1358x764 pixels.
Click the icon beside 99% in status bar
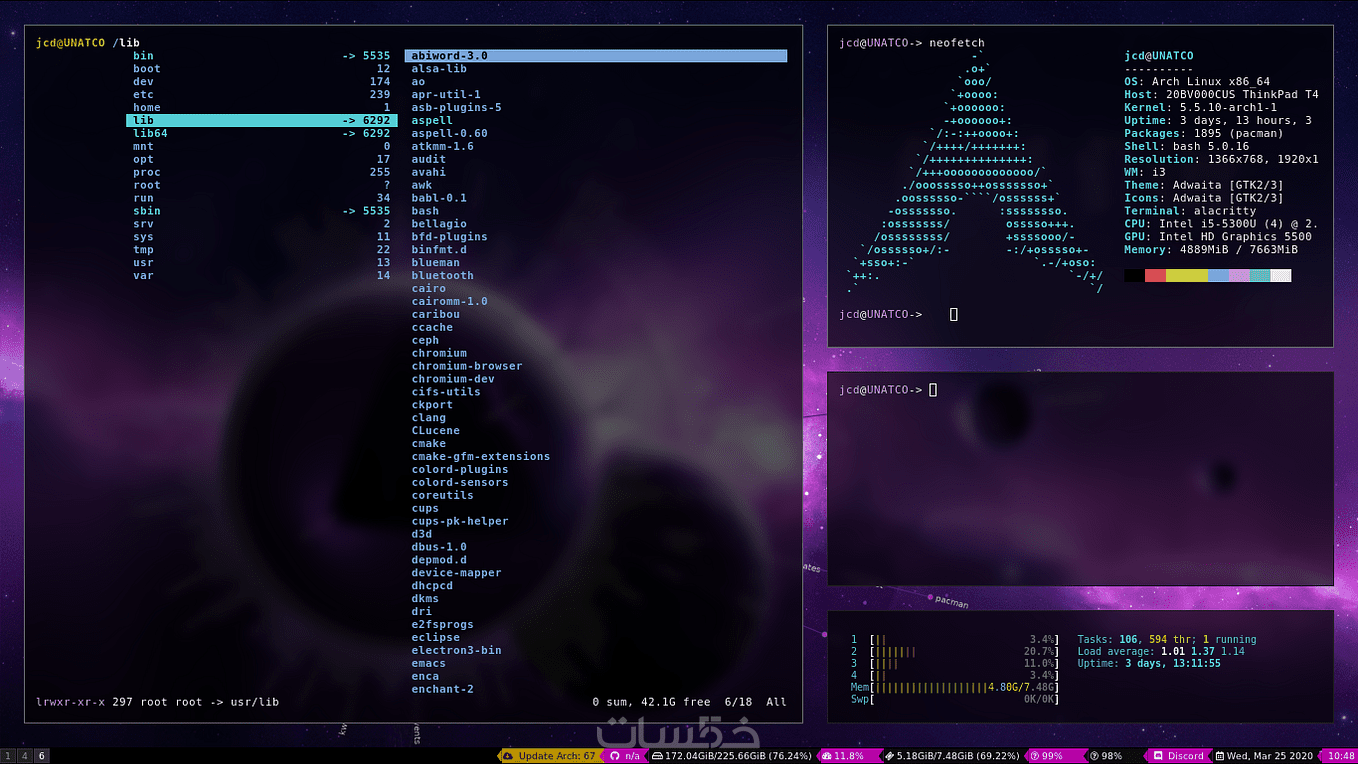pos(1034,756)
